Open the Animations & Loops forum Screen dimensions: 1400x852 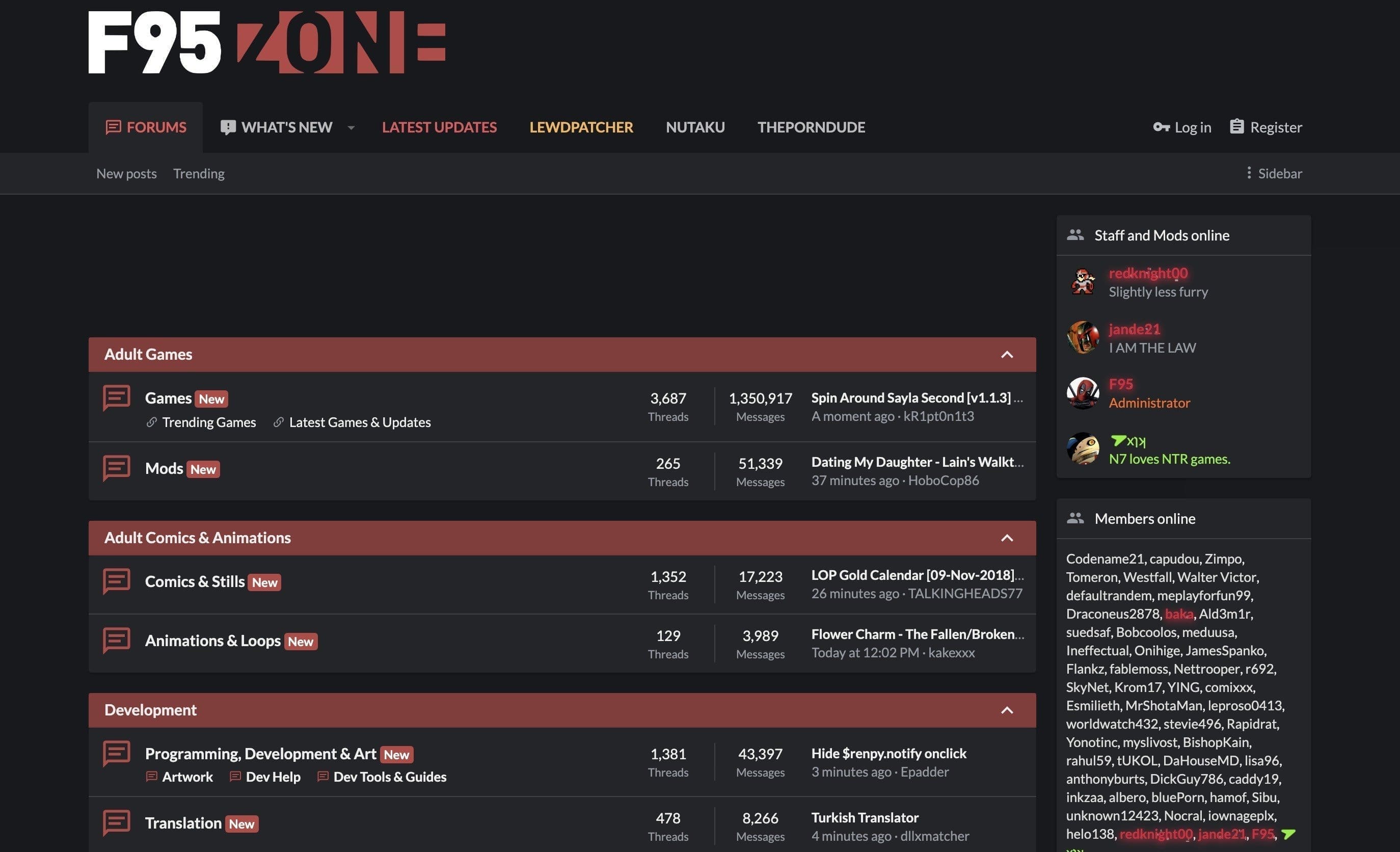[x=212, y=641]
